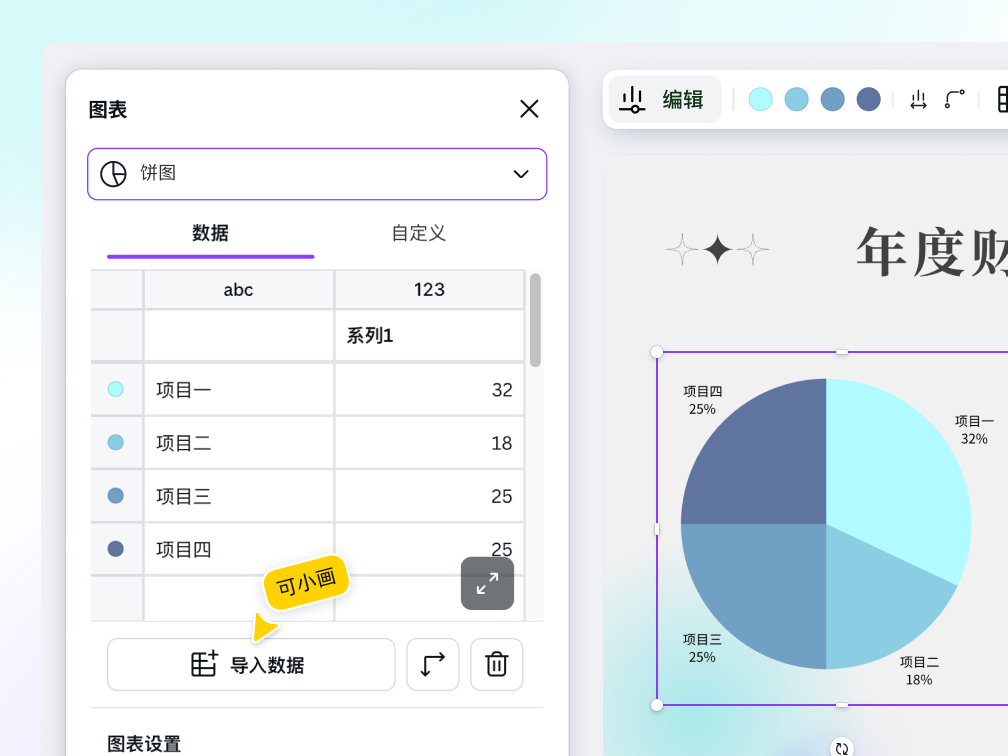Click the empty series label cell left of 系列1

tap(238, 336)
